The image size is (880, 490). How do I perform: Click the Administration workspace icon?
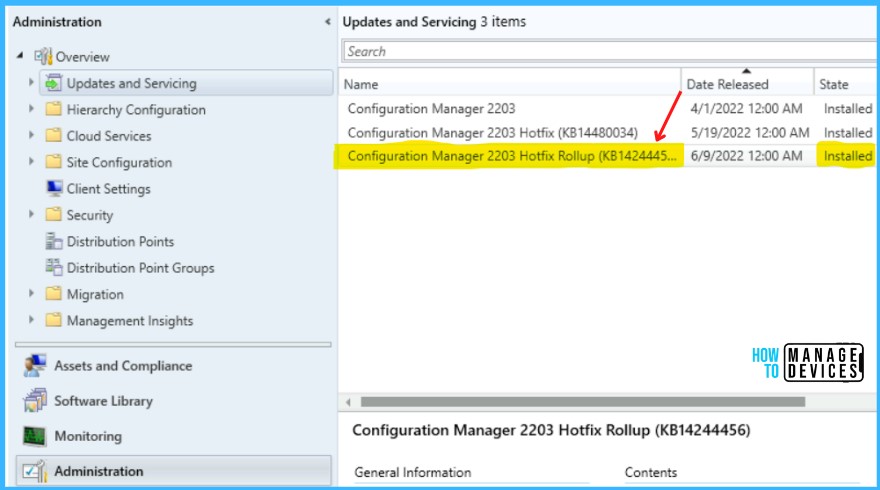click(x=35, y=471)
